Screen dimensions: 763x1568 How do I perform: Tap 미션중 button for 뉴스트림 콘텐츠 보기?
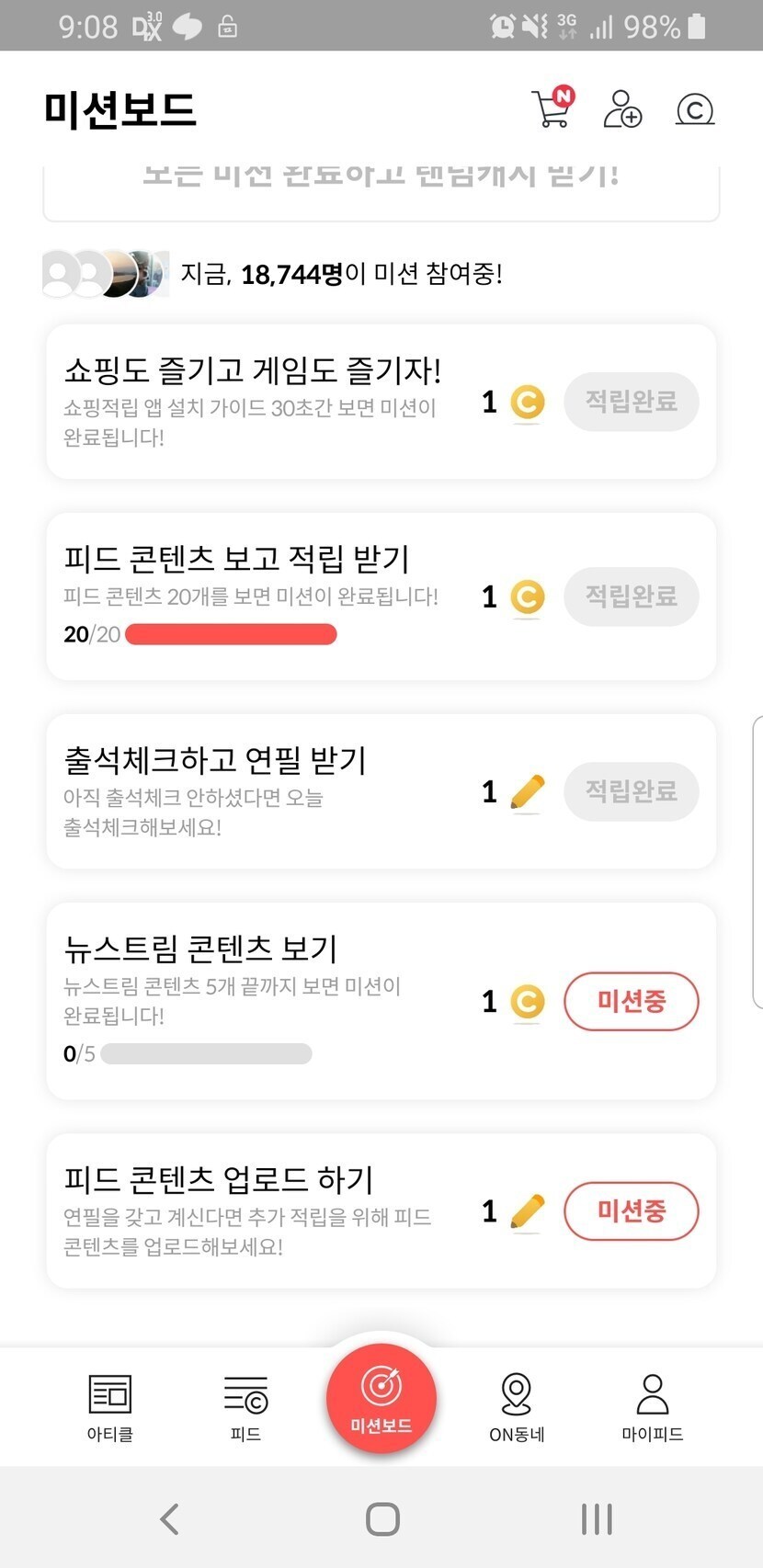click(x=631, y=1001)
